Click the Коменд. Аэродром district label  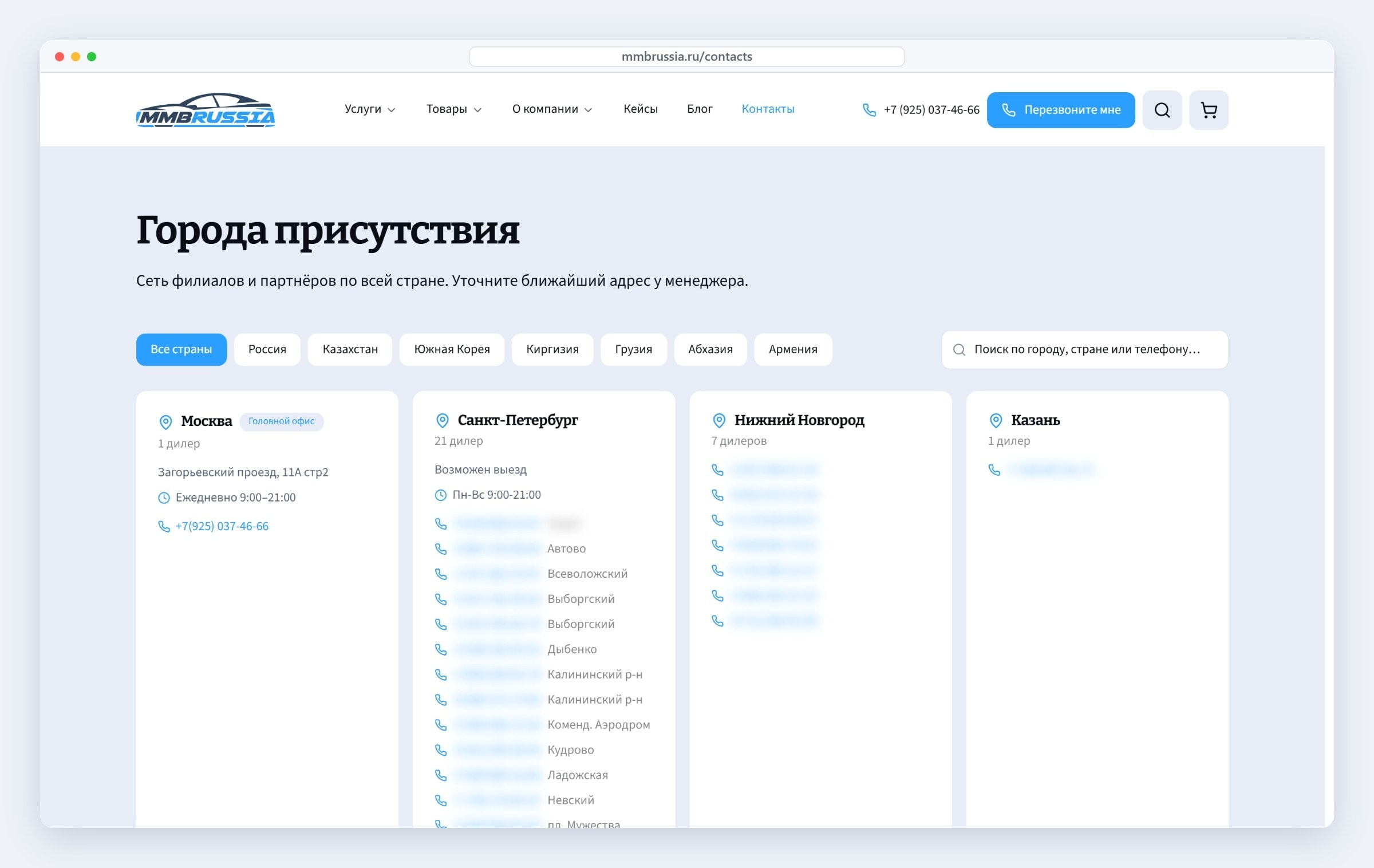[598, 725]
